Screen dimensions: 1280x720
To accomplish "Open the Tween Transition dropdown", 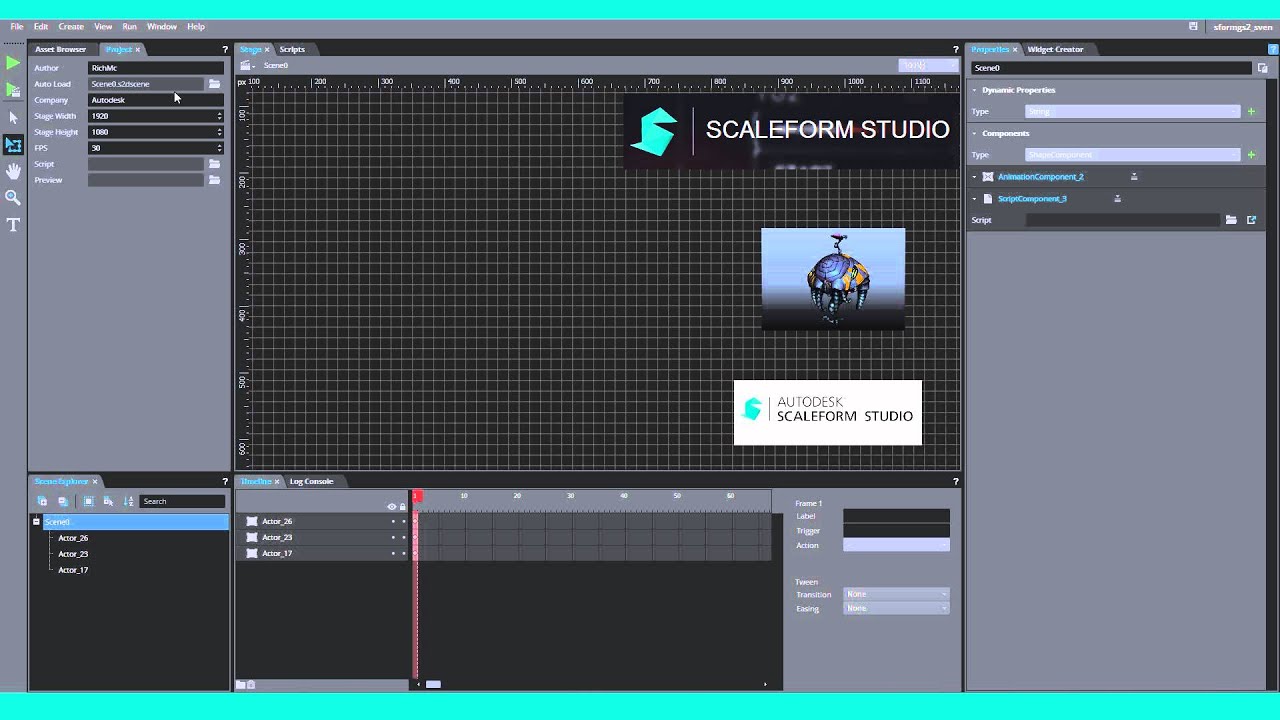I will 896,594.
